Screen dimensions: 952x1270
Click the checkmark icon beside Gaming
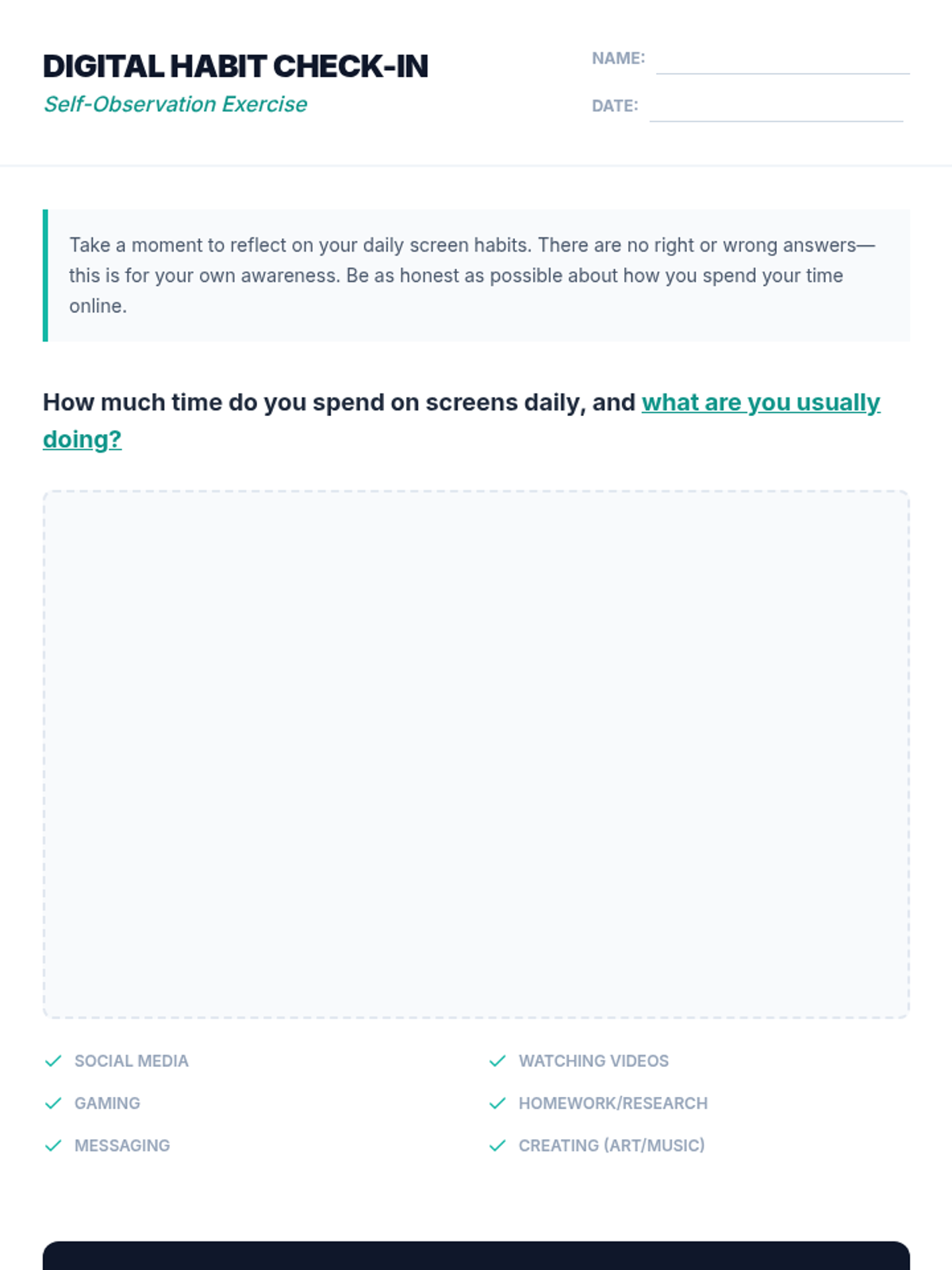coord(53,1103)
